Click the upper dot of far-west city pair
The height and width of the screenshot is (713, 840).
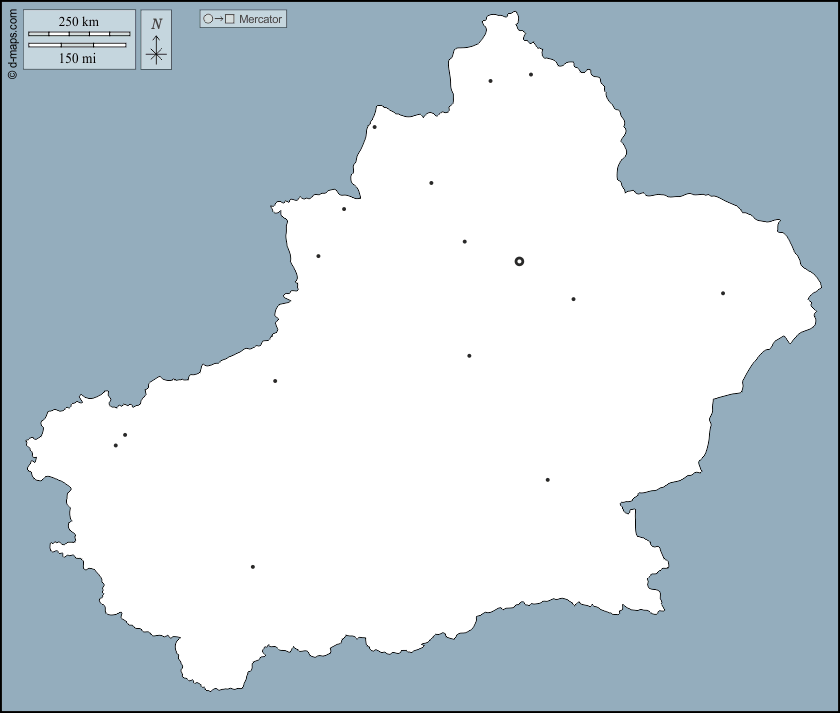tap(125, 435)
